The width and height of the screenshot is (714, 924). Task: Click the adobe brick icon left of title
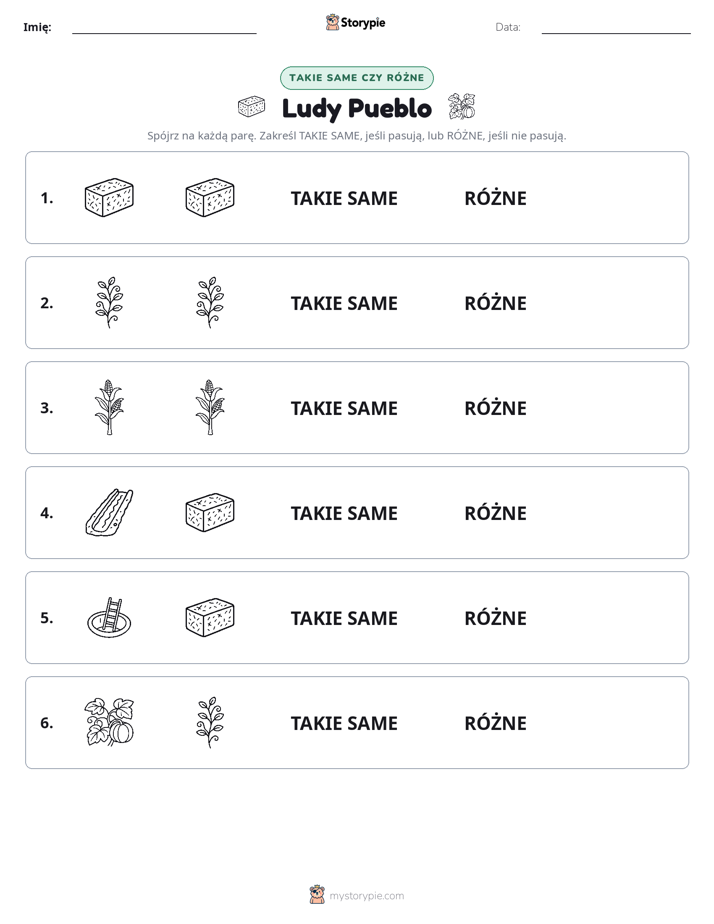tap(252, 107)
